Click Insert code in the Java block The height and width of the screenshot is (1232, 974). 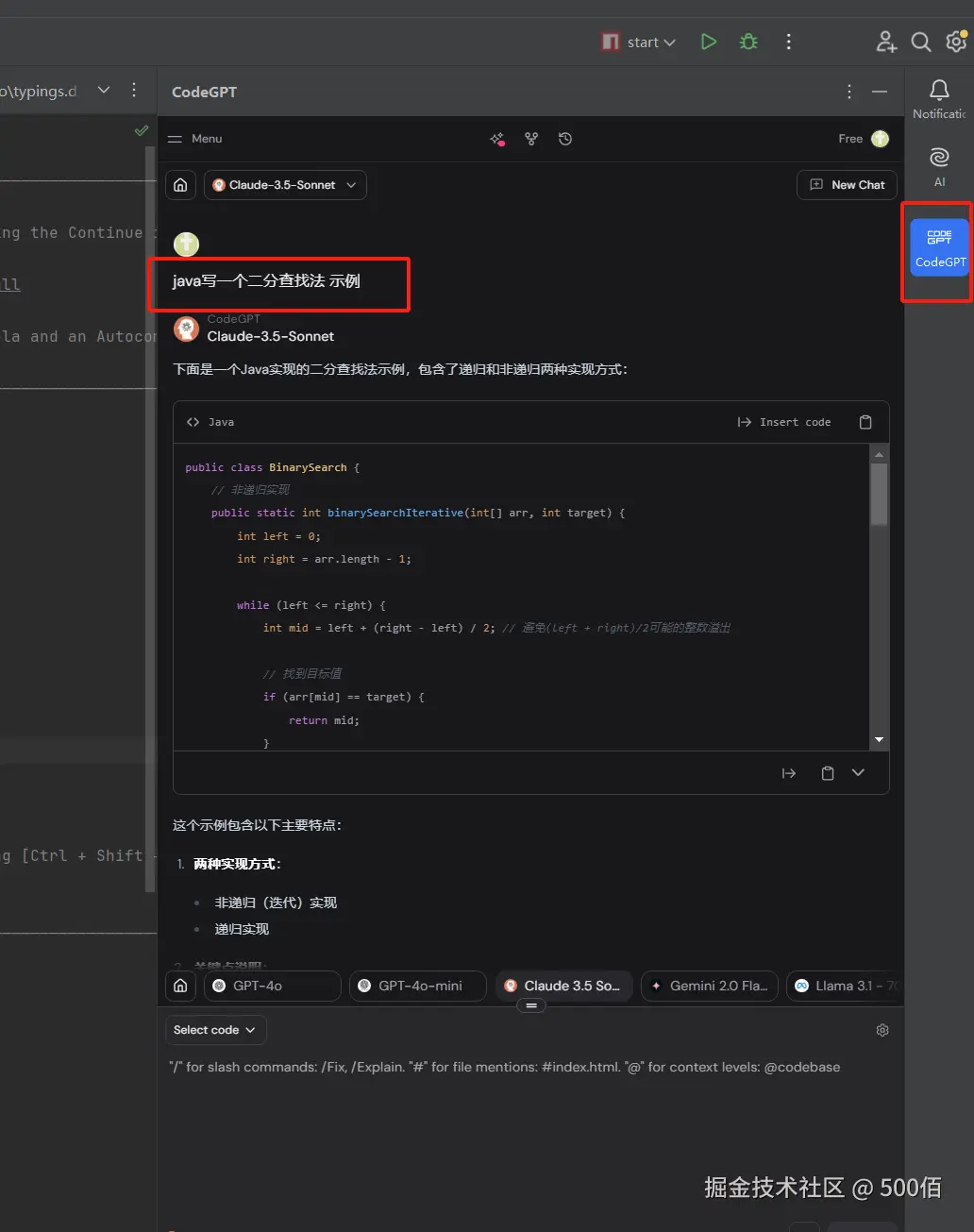[784, 422]
